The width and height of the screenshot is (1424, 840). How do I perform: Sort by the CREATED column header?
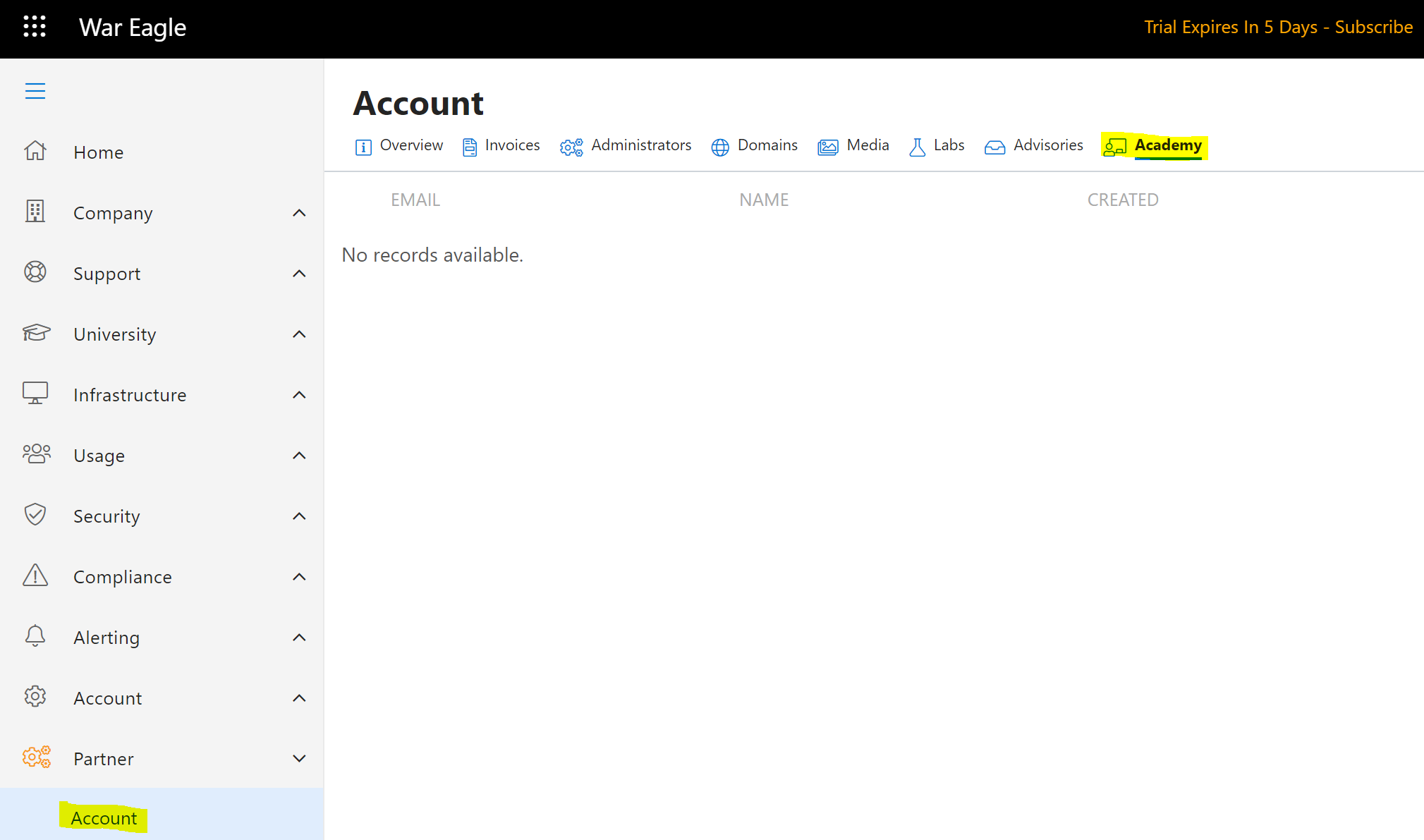(x=1123, y=200)
